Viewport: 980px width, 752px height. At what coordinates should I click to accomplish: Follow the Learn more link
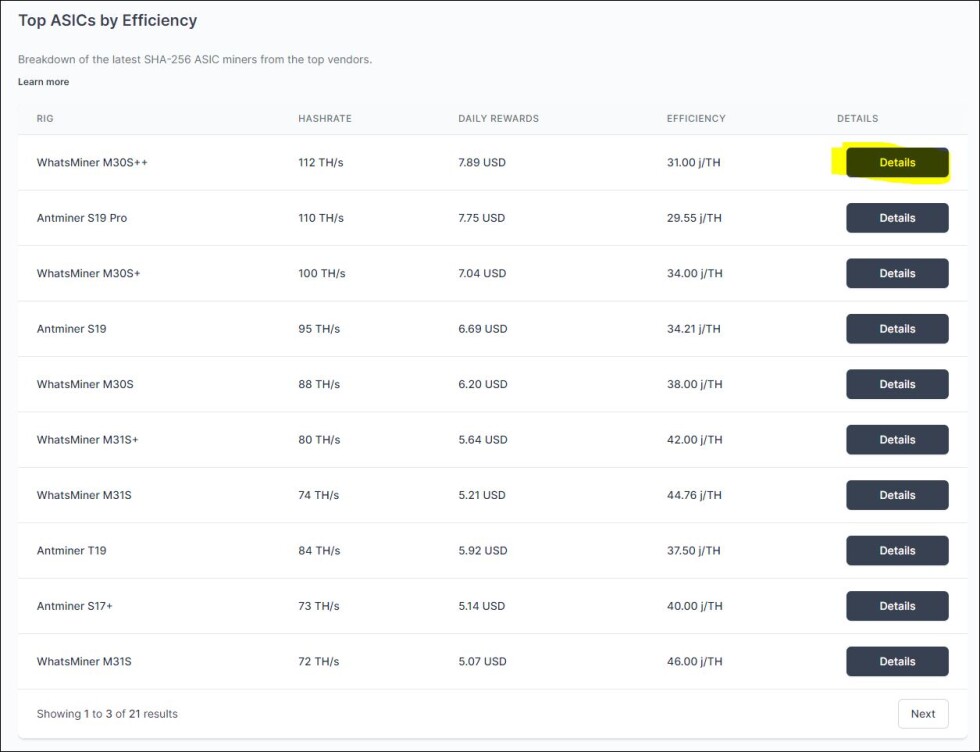click(x=43, y=82)
